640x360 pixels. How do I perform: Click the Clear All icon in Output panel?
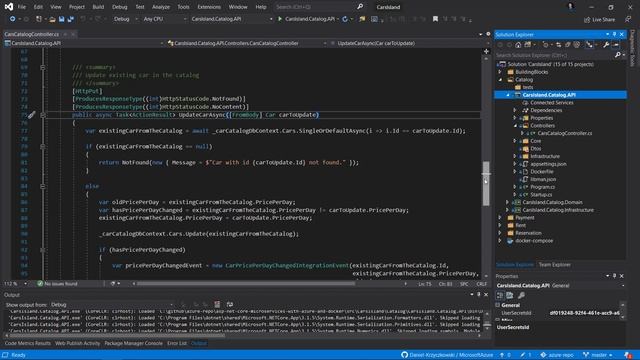point(217,304)
